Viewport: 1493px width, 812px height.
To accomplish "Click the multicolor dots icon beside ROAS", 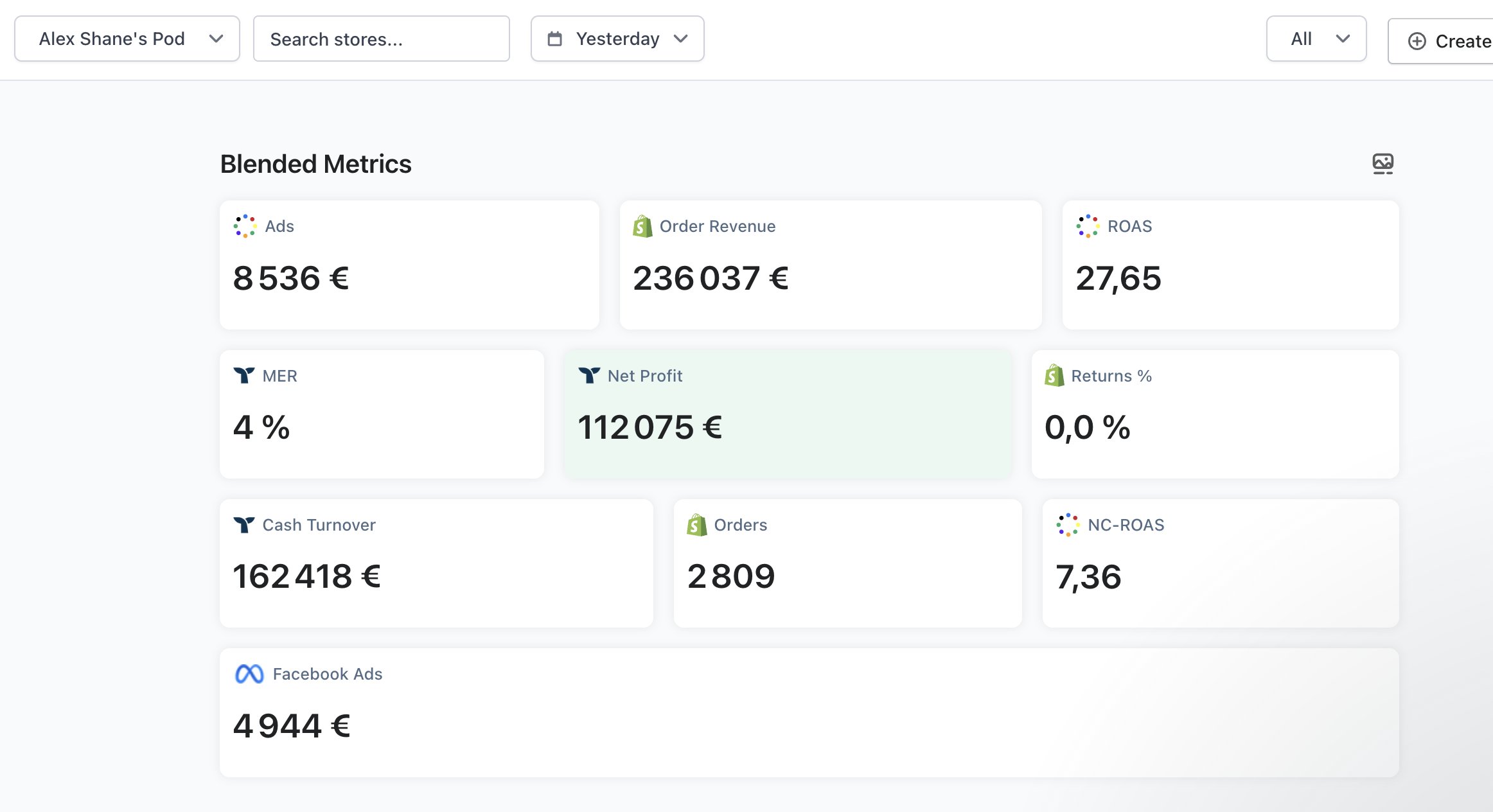I will coord(1088,226).
